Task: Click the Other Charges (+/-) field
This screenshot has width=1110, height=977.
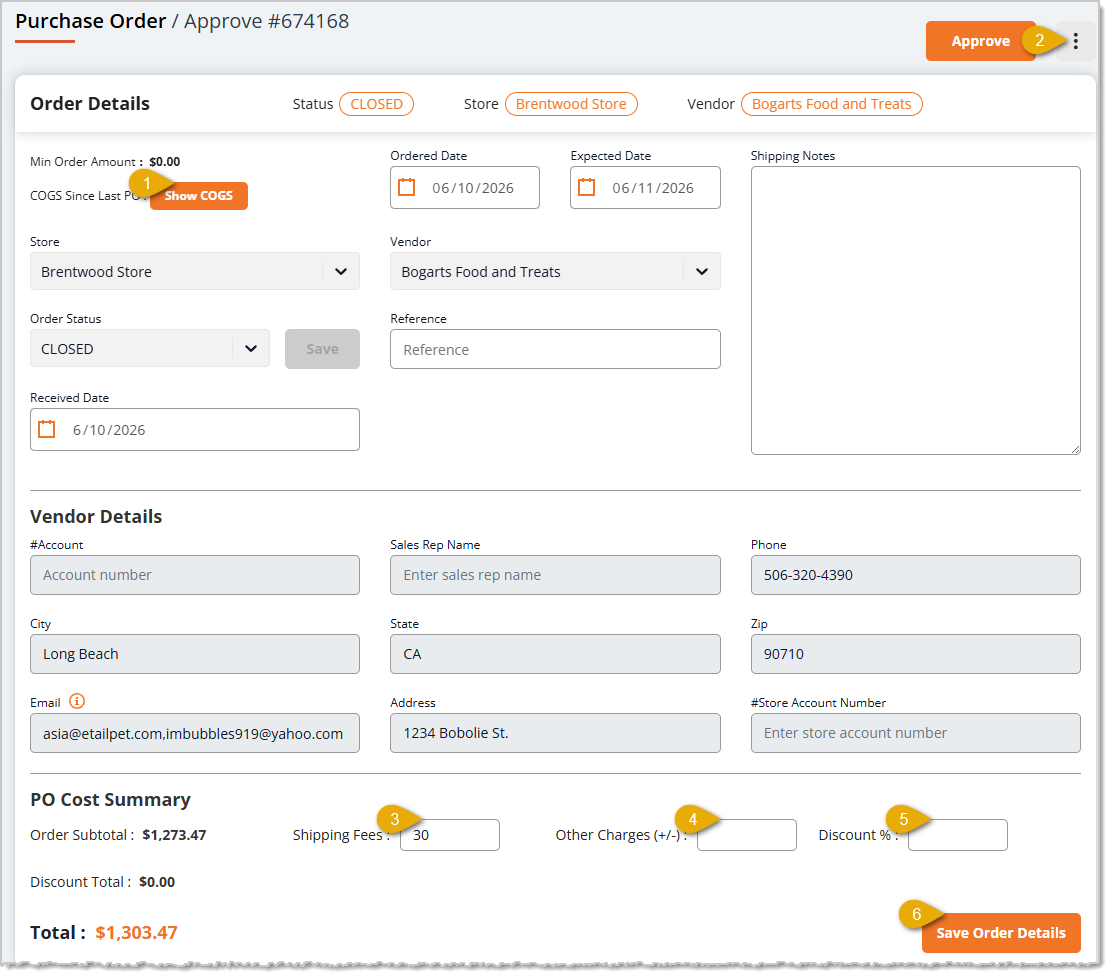Action: [747, 835]
